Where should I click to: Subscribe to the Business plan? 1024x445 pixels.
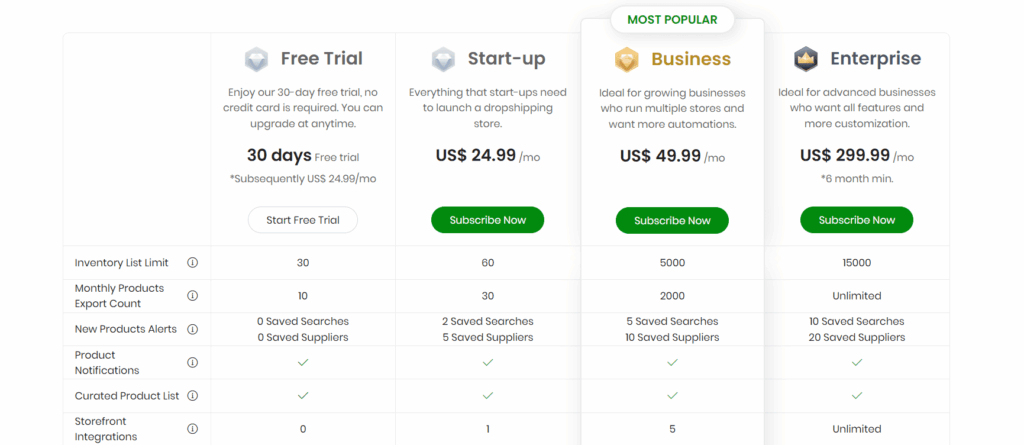click(672, 221)
